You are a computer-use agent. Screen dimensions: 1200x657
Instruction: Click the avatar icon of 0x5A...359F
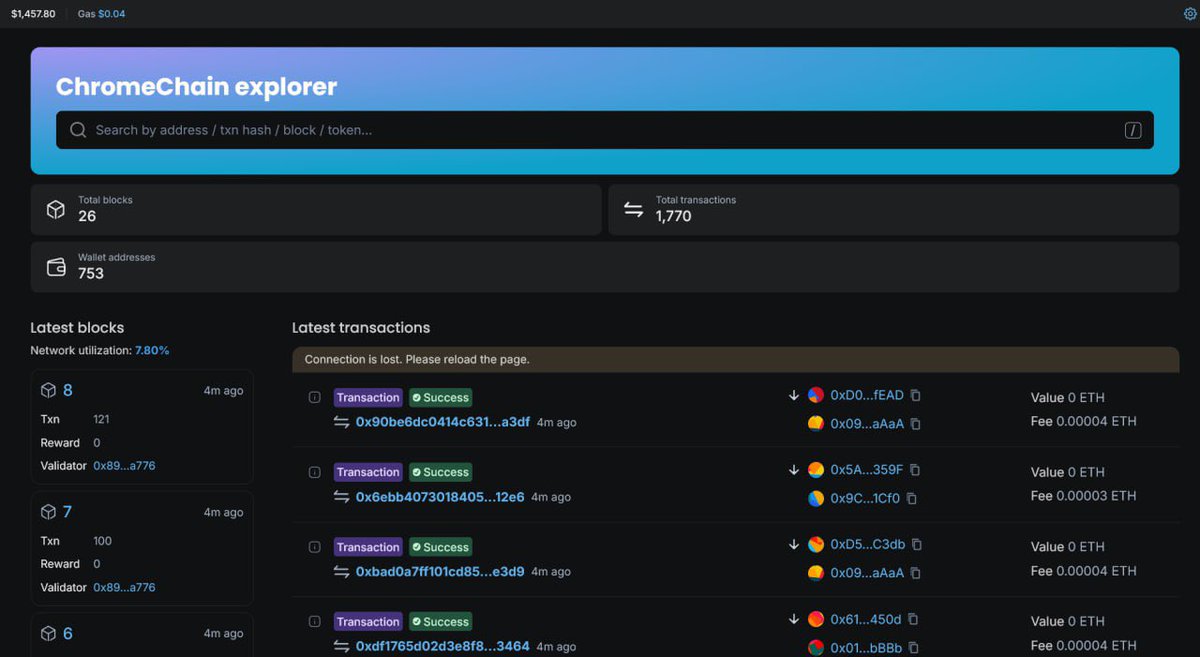[816, 470]
